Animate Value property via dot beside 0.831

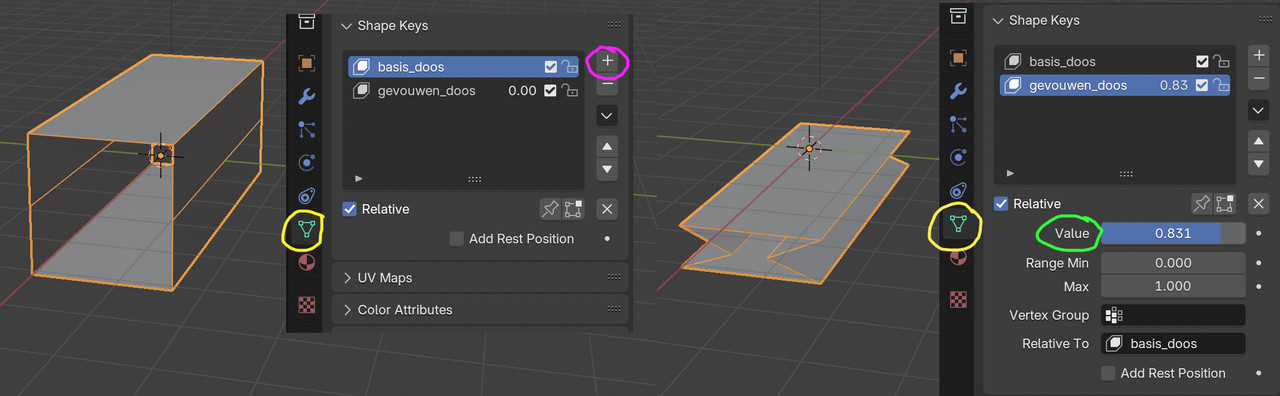pos(1259,233)
